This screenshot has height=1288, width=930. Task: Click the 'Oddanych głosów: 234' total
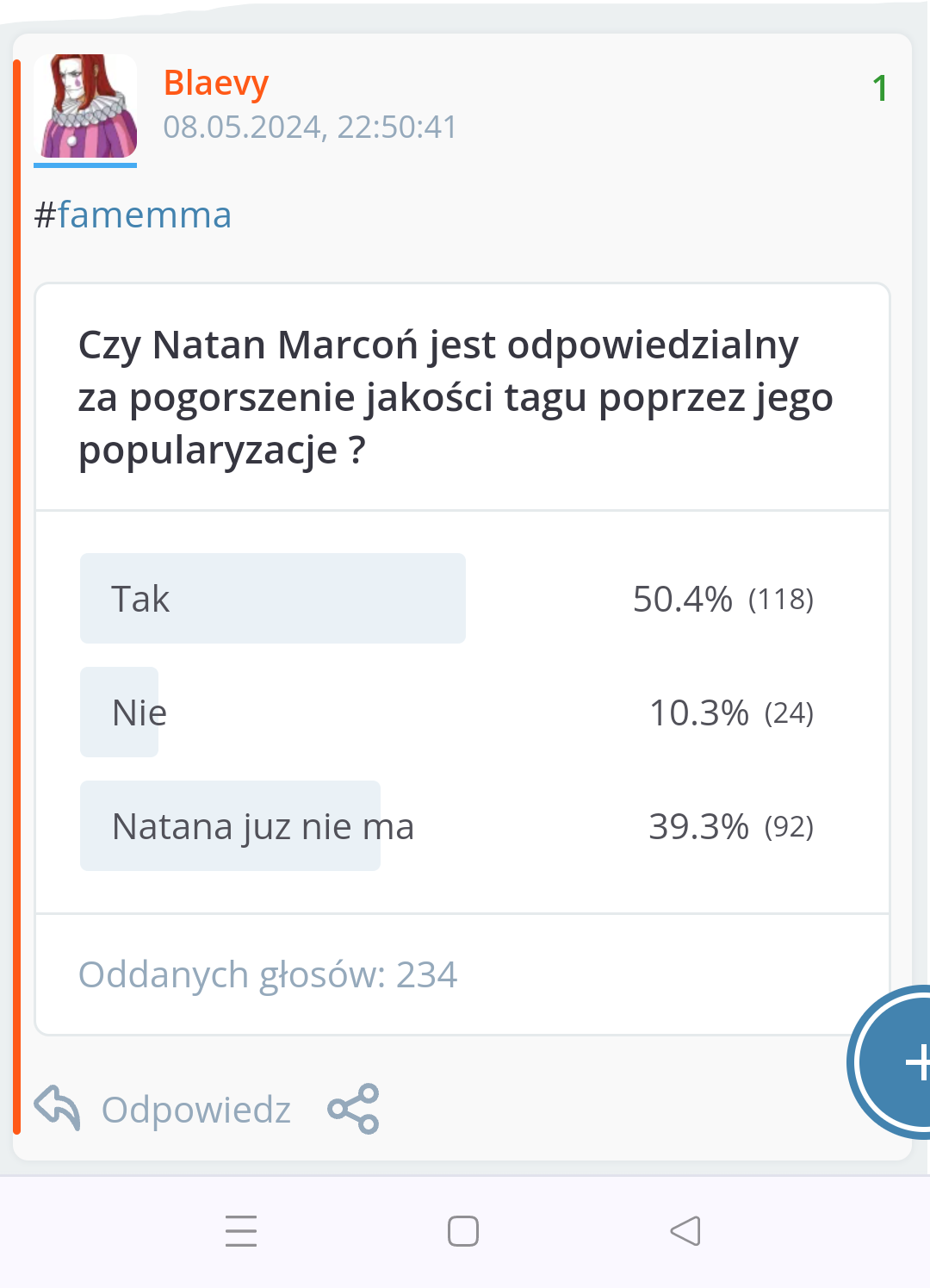click(x=268, y=974)
